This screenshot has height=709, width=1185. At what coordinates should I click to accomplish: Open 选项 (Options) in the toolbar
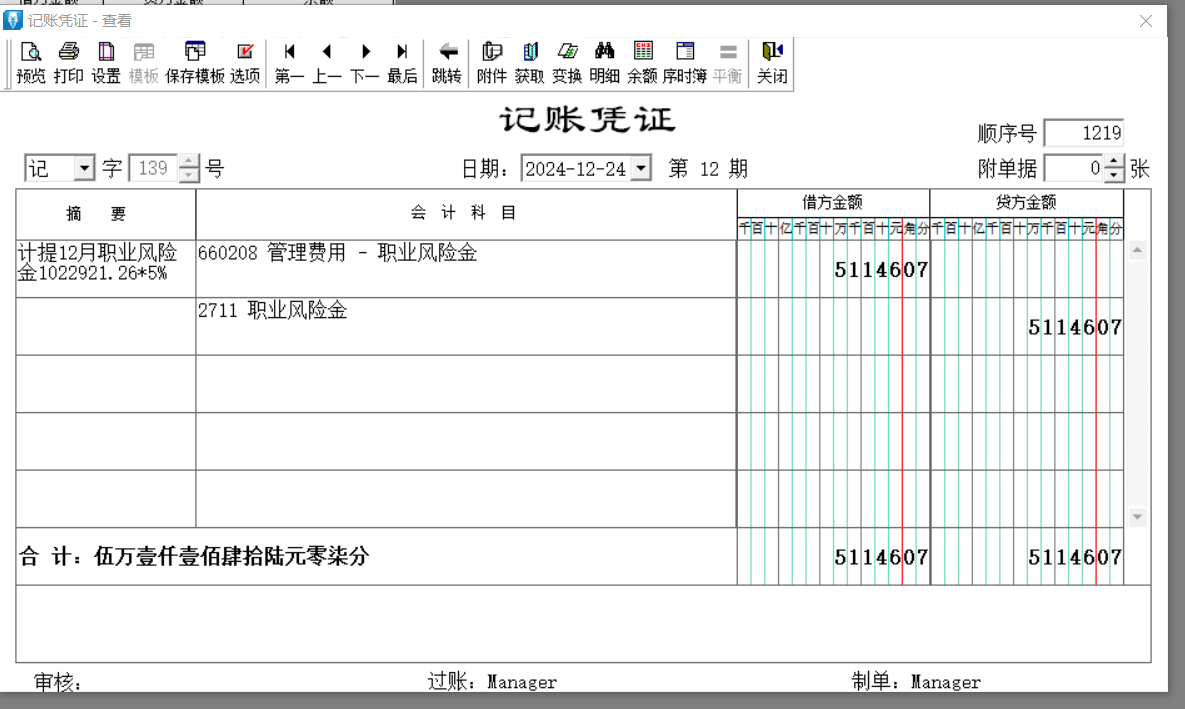pyautogui.click(x=245, y=62)
